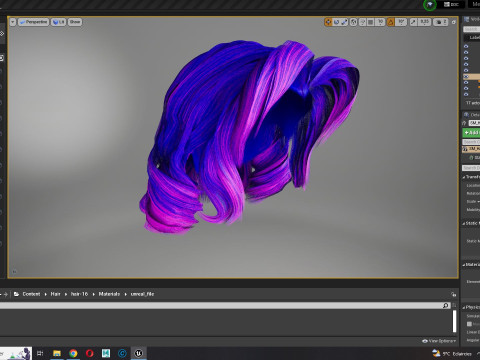Select the Translate gizmo tool in viewport
The height and width of the screenshot is (360, 480).
(328, 22)
